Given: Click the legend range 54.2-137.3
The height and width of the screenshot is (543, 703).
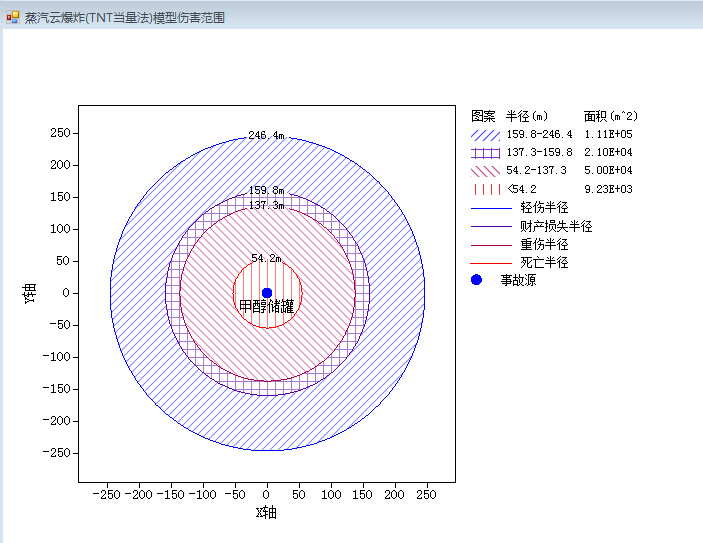Looking at the screenshot, I should point(536,170).
